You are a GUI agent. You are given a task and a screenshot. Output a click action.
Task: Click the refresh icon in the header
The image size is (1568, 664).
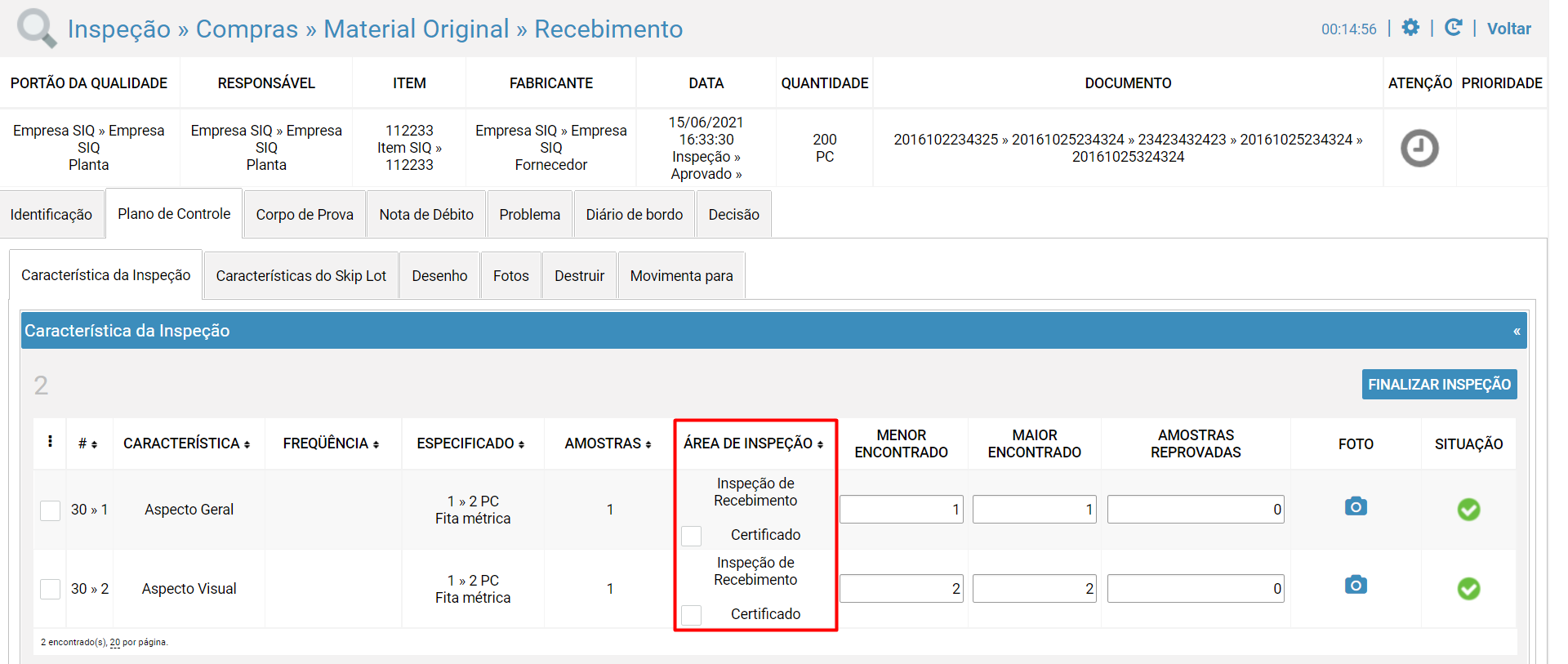[x=1453, y=28]
